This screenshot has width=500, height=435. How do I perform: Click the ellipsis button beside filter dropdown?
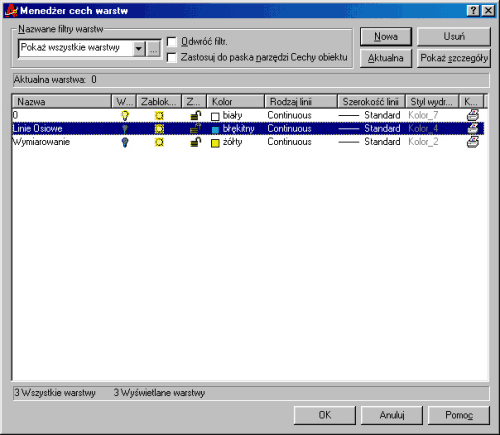pyautogui.click(x=153, y=49)
